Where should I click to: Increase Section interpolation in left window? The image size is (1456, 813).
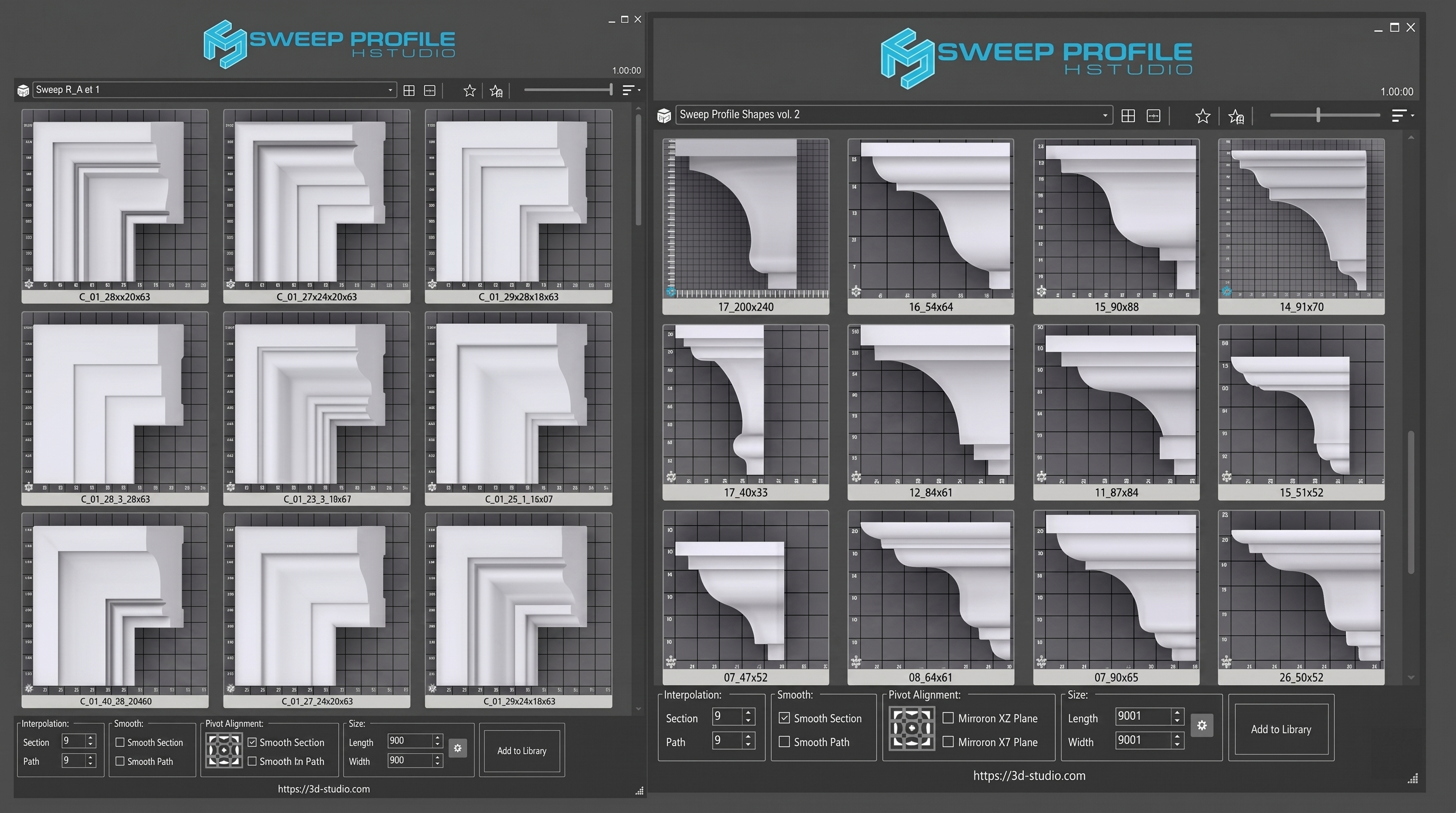[x=90, y=737]
